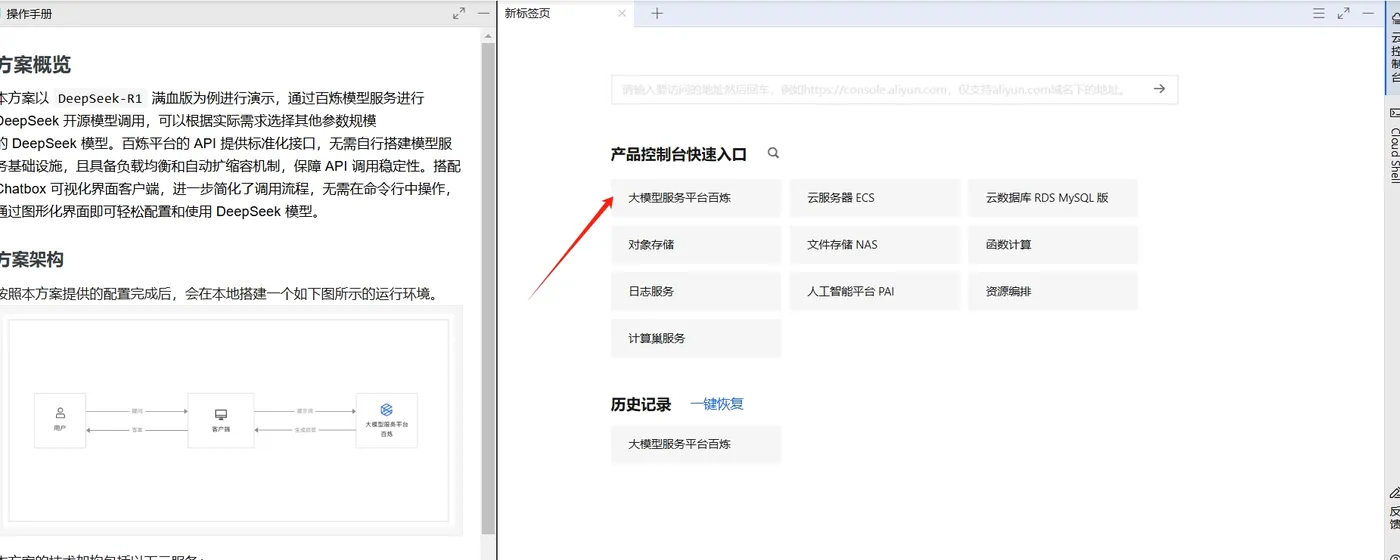Open 计算巢服务 console shortcut
The height and width of the screenshot is (560, 1400).
(696, 338)
